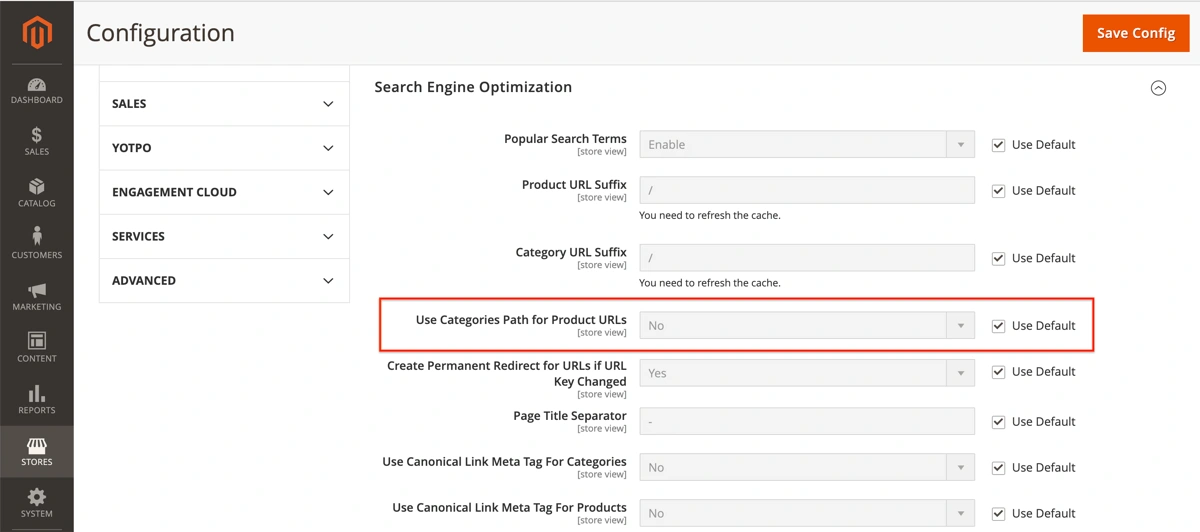Viewport: 1200px width, 532px height.
Task: Click the Save Config button
Action: [x=1135, y=33]
